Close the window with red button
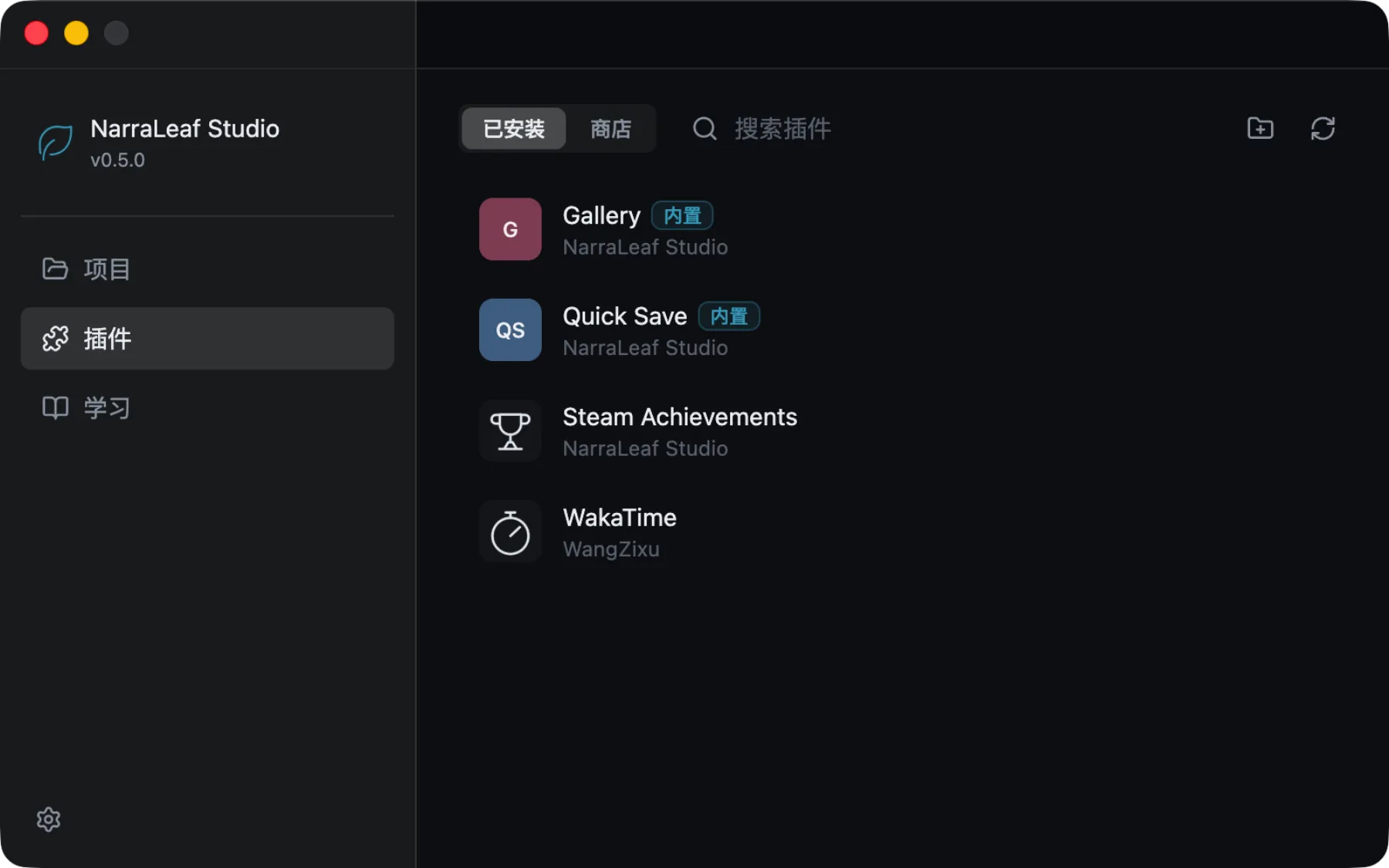Screen dimensions: 1389x868 click(x=36, y=33)
